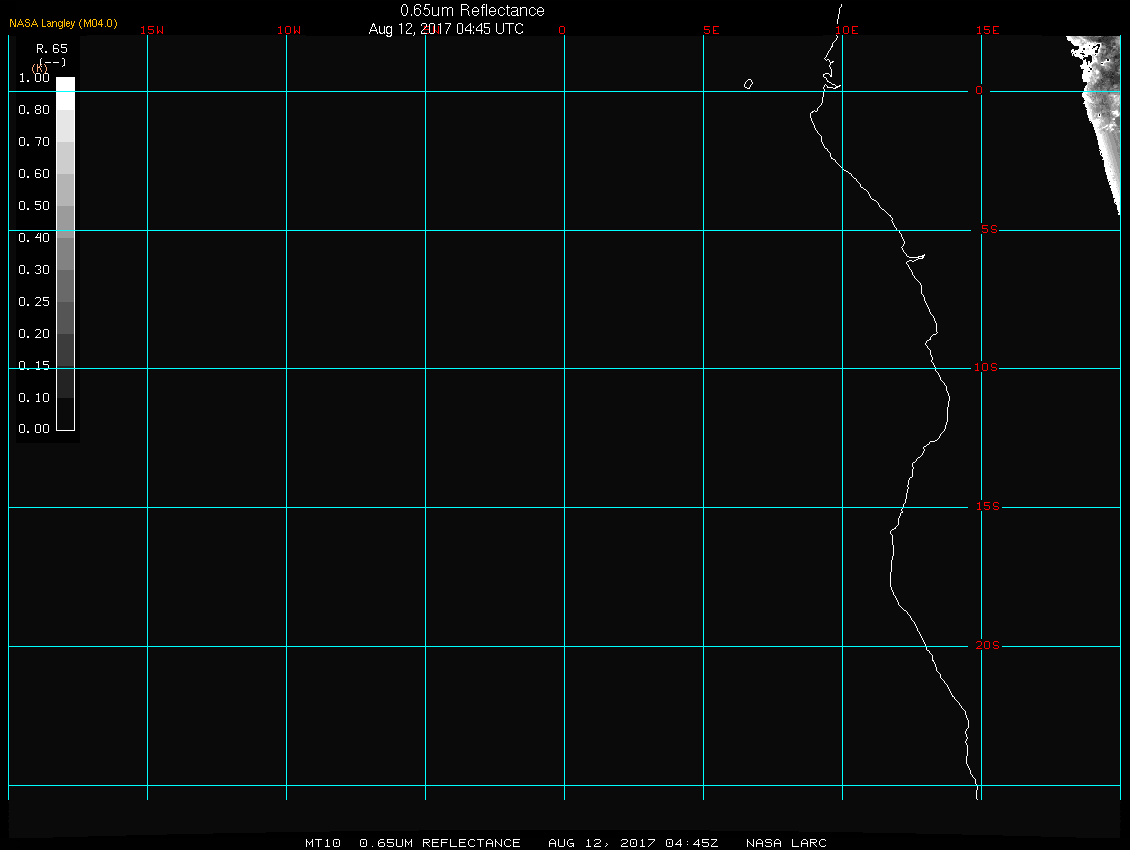Click the 15E longitude label
Image resolution: width=1130 pixels, height=850 pixels.
[x=987, y=30]
